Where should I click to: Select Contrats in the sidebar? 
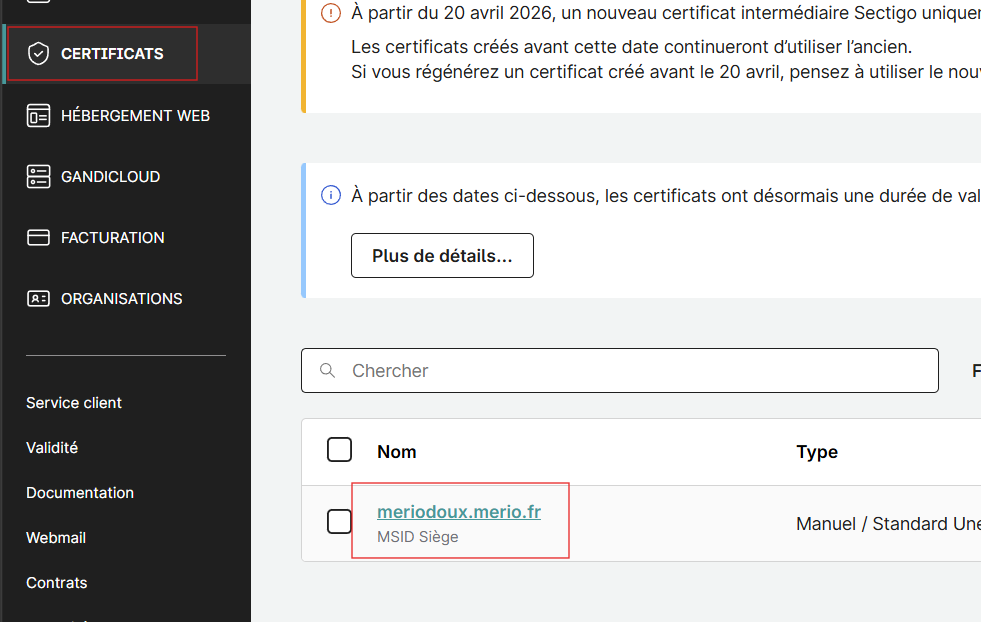57,583
